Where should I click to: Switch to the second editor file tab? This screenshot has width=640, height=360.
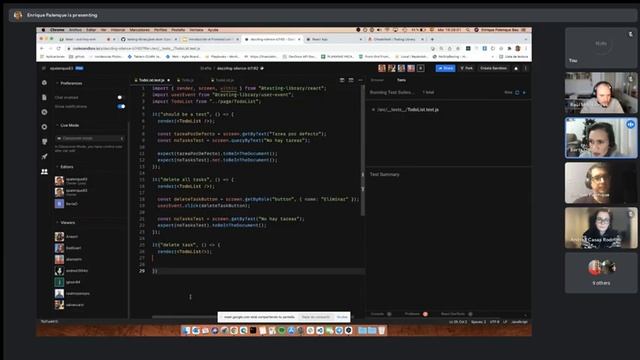tap(186, 80)
